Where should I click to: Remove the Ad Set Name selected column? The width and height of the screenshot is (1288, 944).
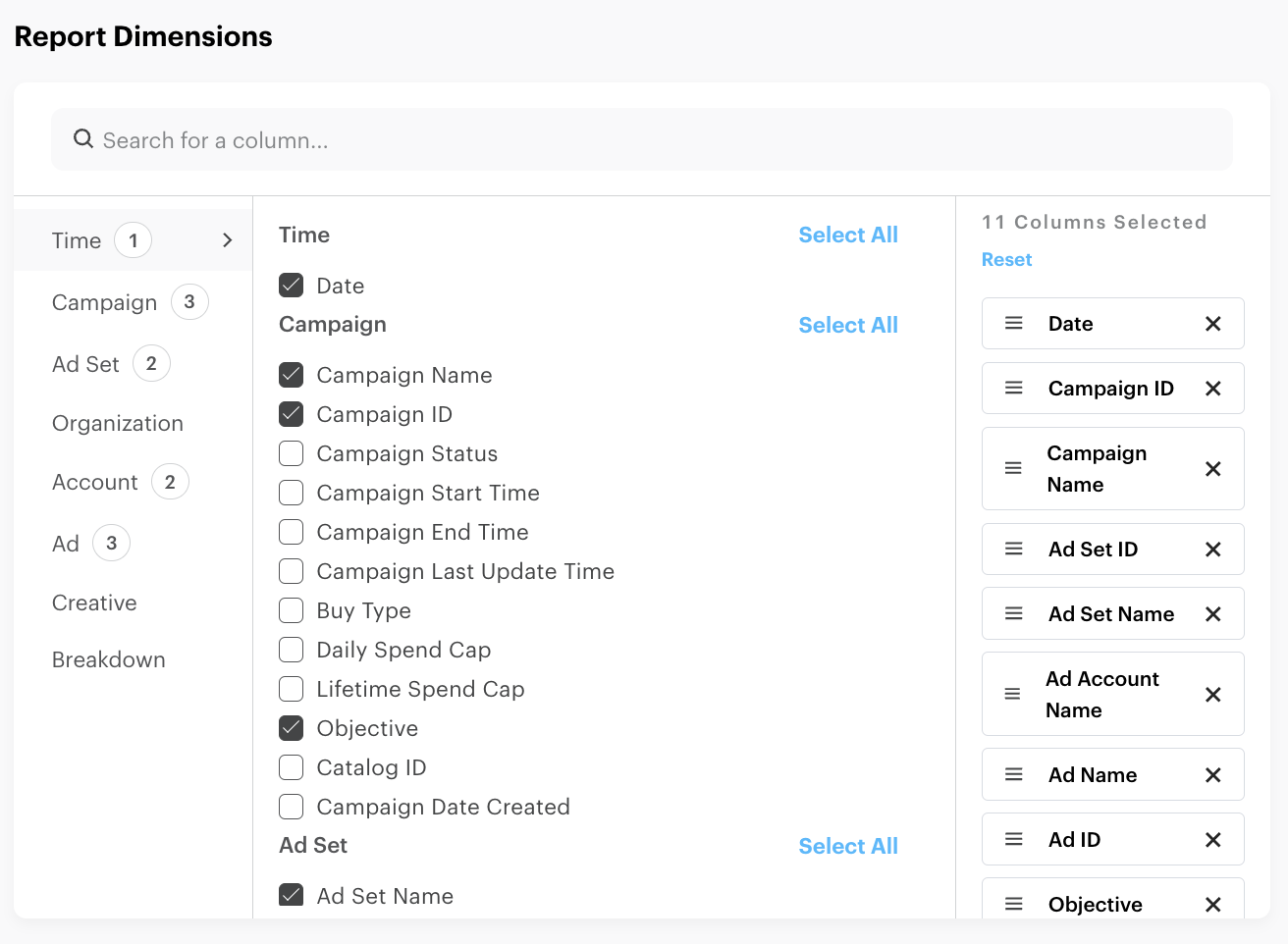[x=1212, y=614]
